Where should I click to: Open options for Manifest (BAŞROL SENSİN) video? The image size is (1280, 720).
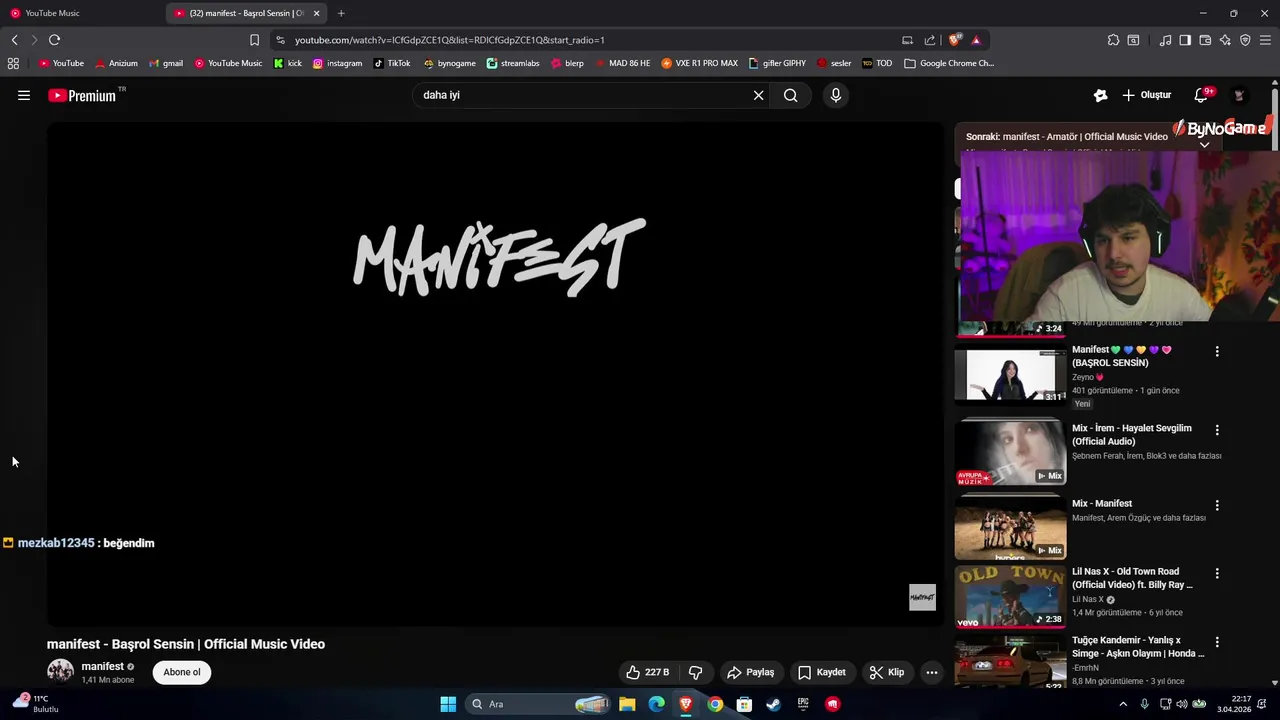(x=1217, y=351)
